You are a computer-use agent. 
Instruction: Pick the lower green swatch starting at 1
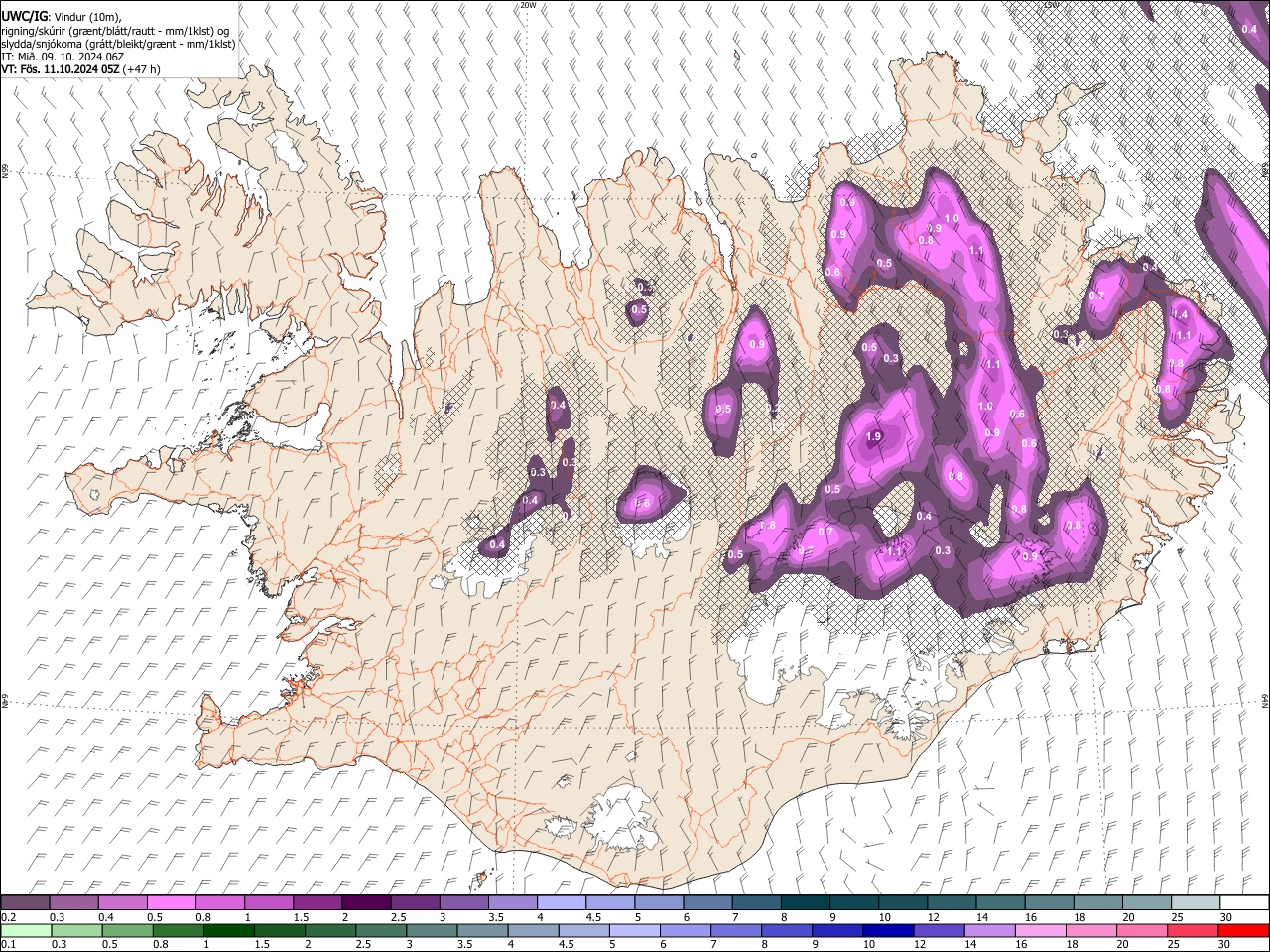[x=229, y=930]
